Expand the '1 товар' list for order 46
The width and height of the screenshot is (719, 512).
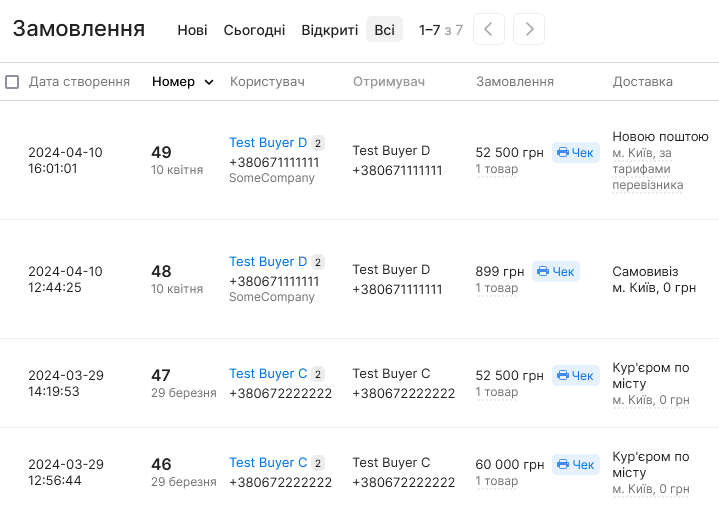(497, 481)
